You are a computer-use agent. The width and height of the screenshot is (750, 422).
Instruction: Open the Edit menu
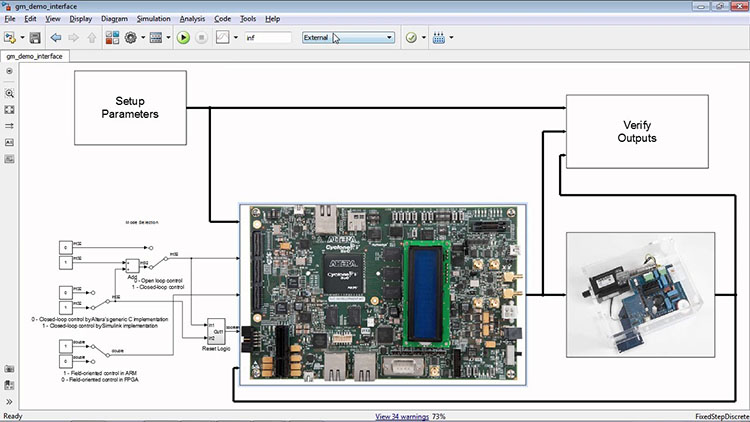30,19
